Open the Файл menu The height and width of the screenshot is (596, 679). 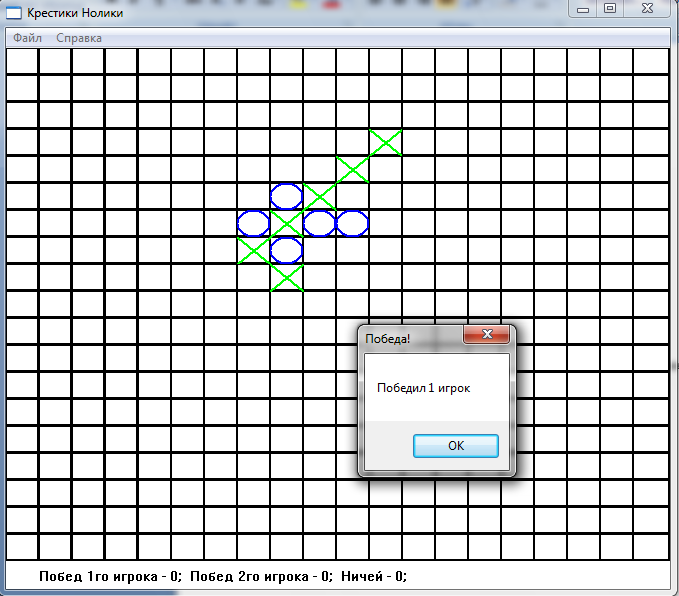click(x=27, y=38)
